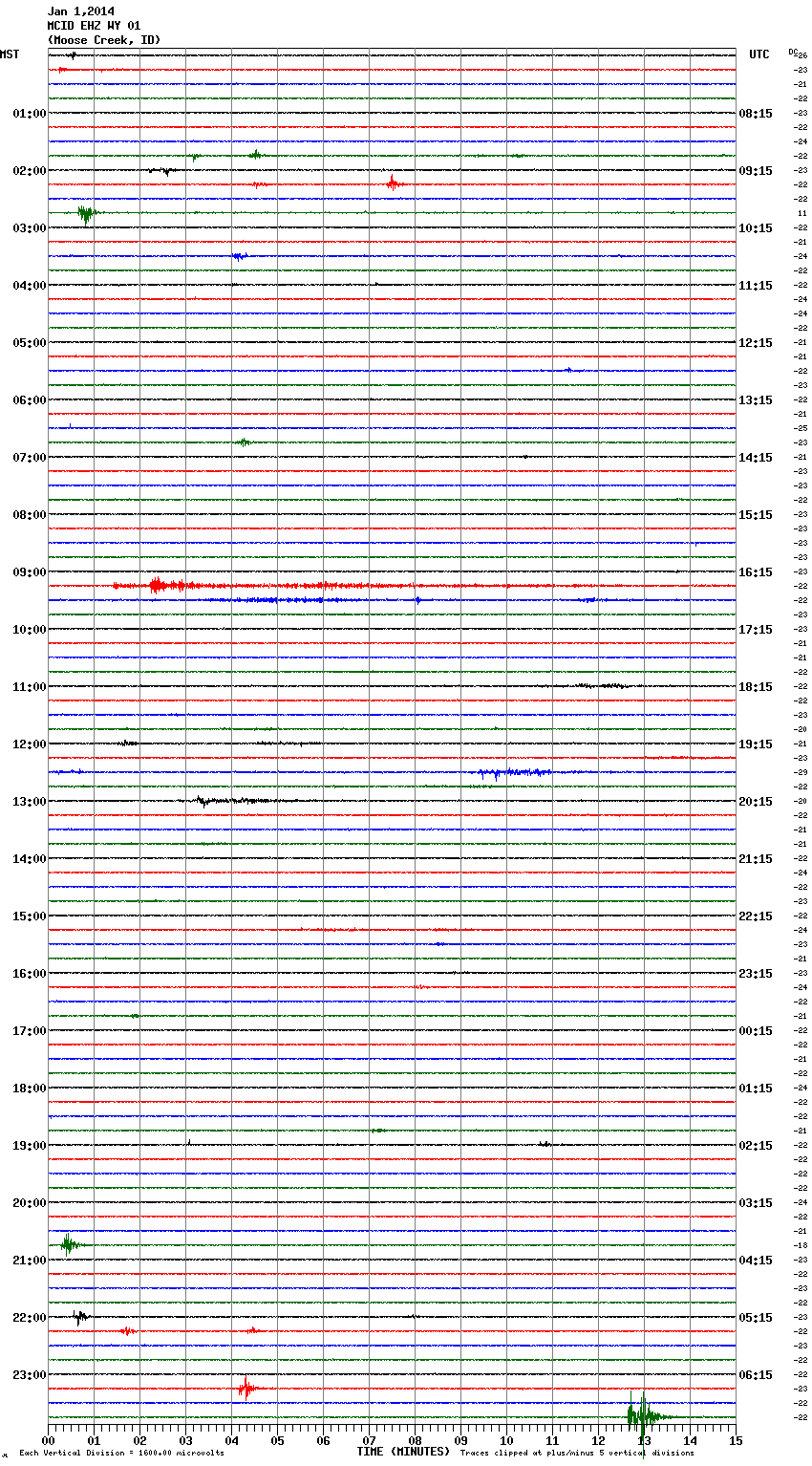Select the 10:15 UTC time label
Screen dimensions: 812x1466
pyautogui.click(x=756, y=228)
